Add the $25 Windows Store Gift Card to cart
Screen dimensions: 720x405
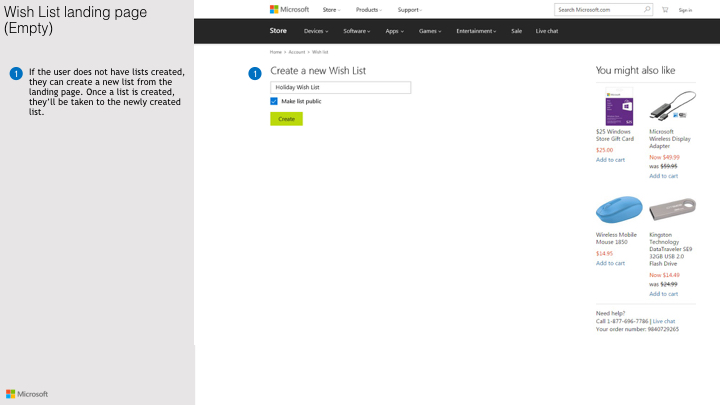pyautogui.click(x=610, y=160)
